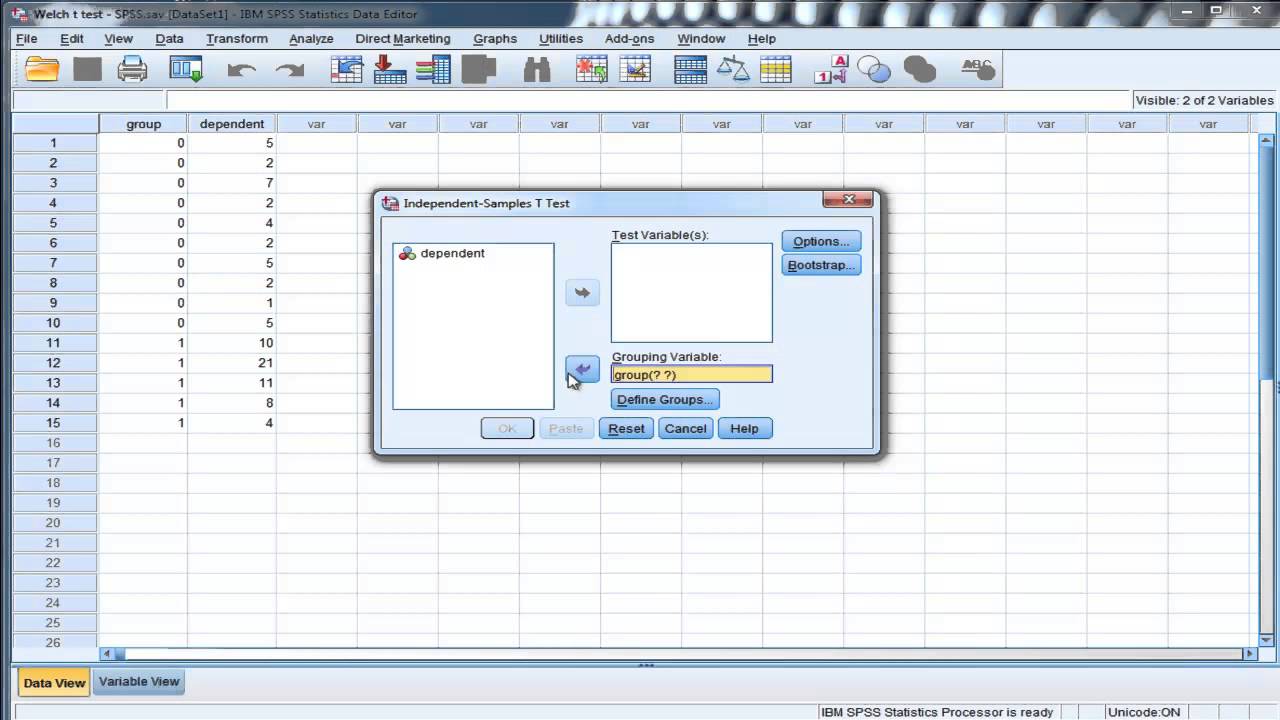Click the Grouping Variable field group(? ?)

[691, 374]
